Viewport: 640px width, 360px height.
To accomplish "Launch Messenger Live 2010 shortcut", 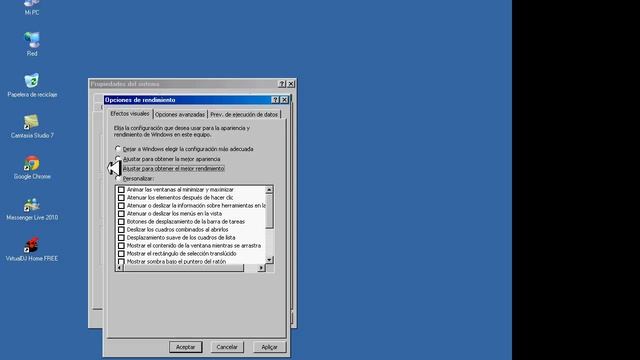I will [32, 208].
